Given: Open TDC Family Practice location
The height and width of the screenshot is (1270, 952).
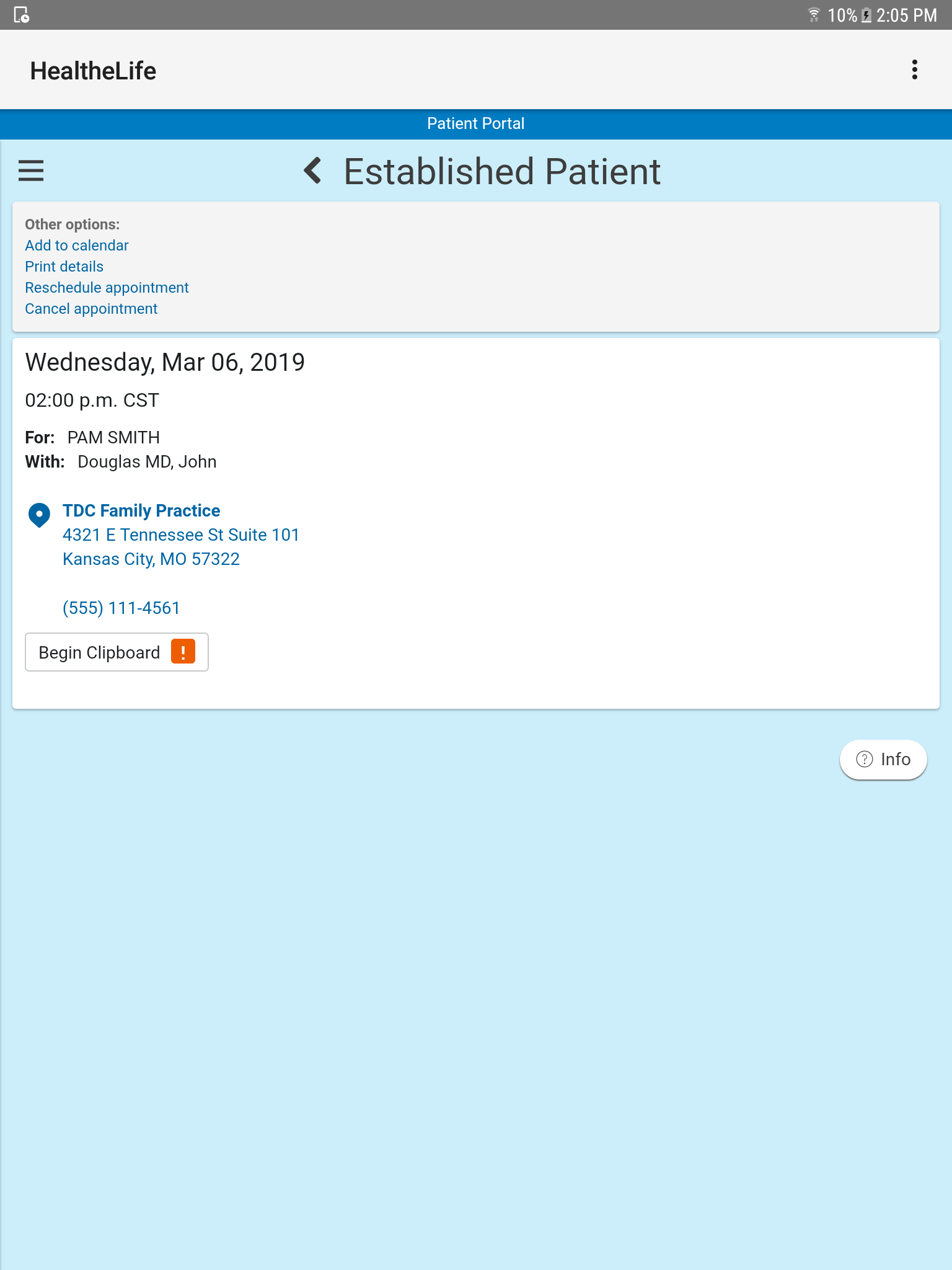Looking at the screenshot, I should [141, 510].
